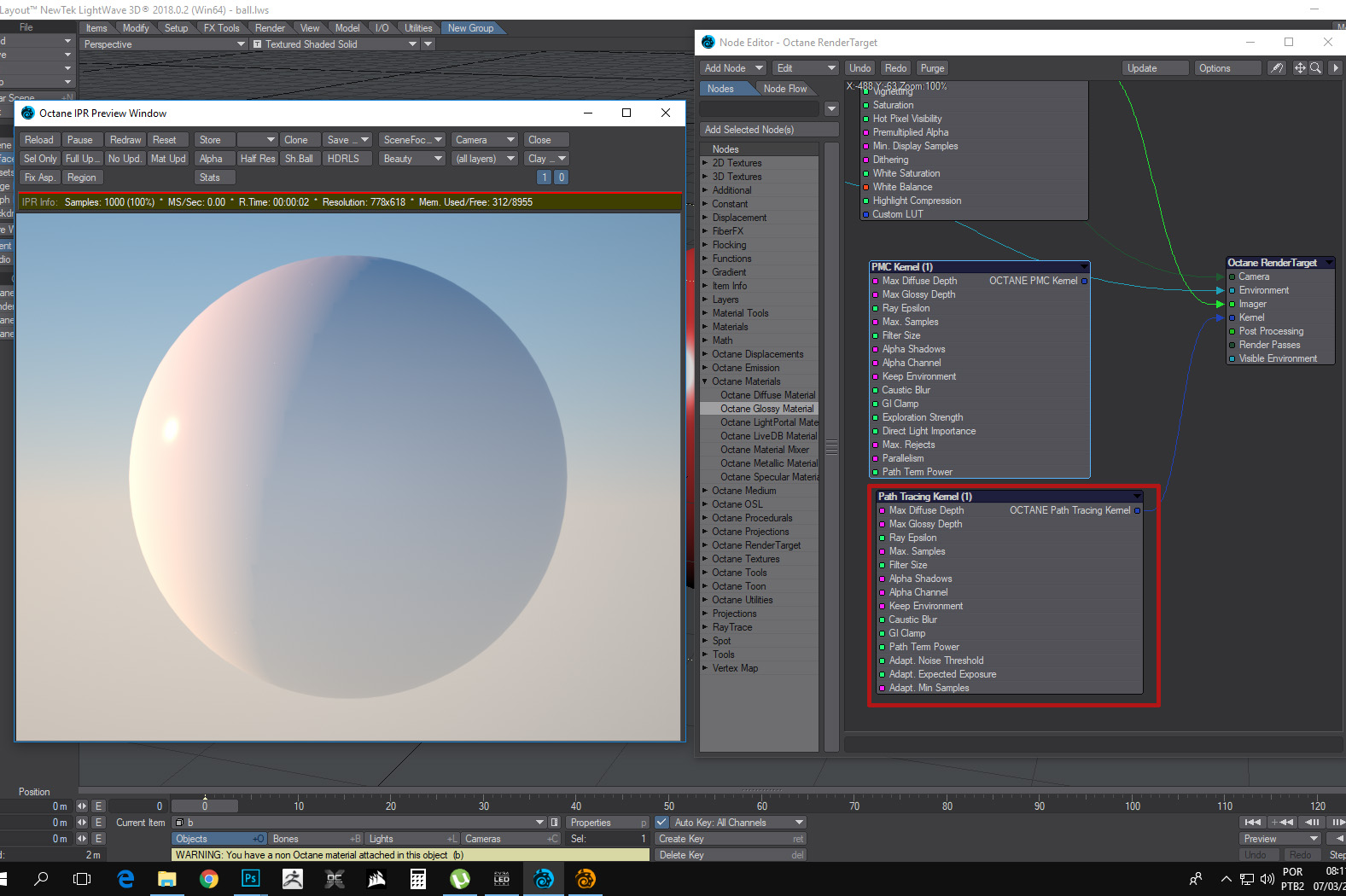Image resolution: width=1346 pixels, height=896 pixels.
Task: Click the EVGA LED taskbar icon
Action: (x=502, y=879)
